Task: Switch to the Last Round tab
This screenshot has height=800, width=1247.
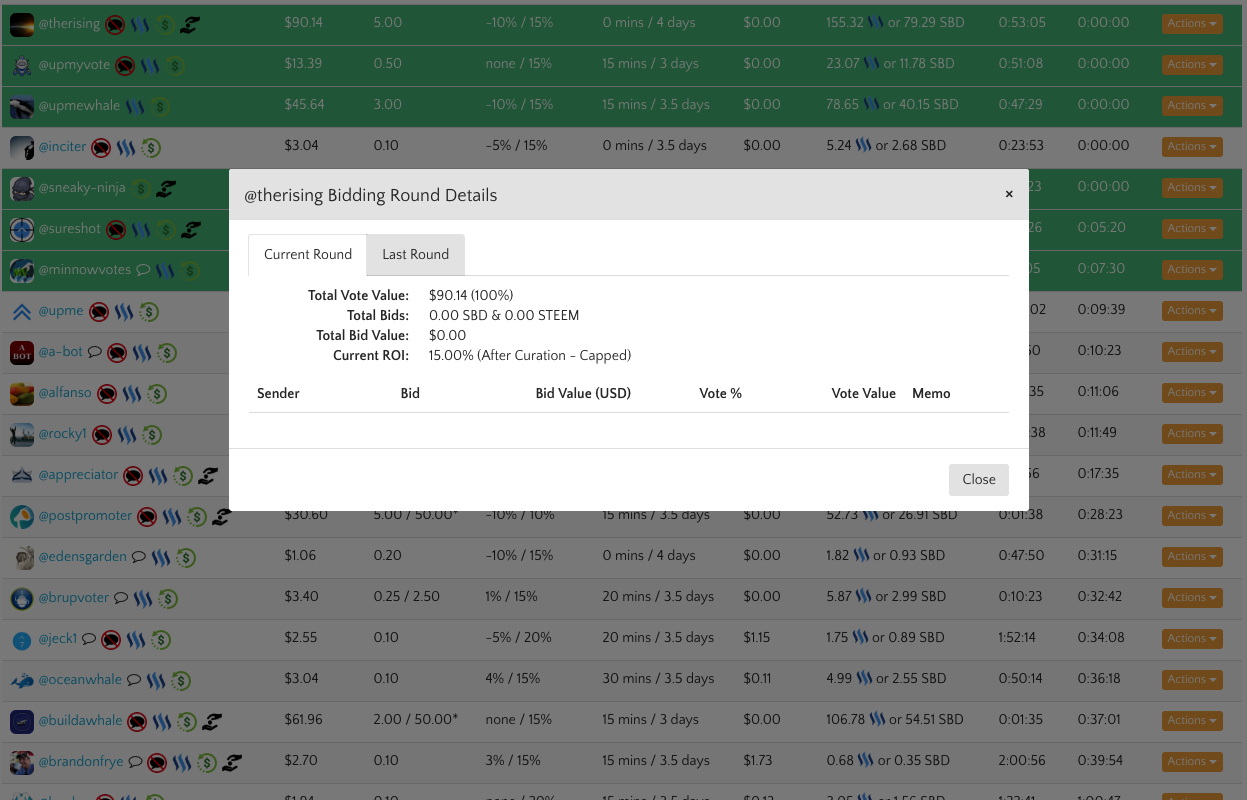Action: (x=415, y=254)
